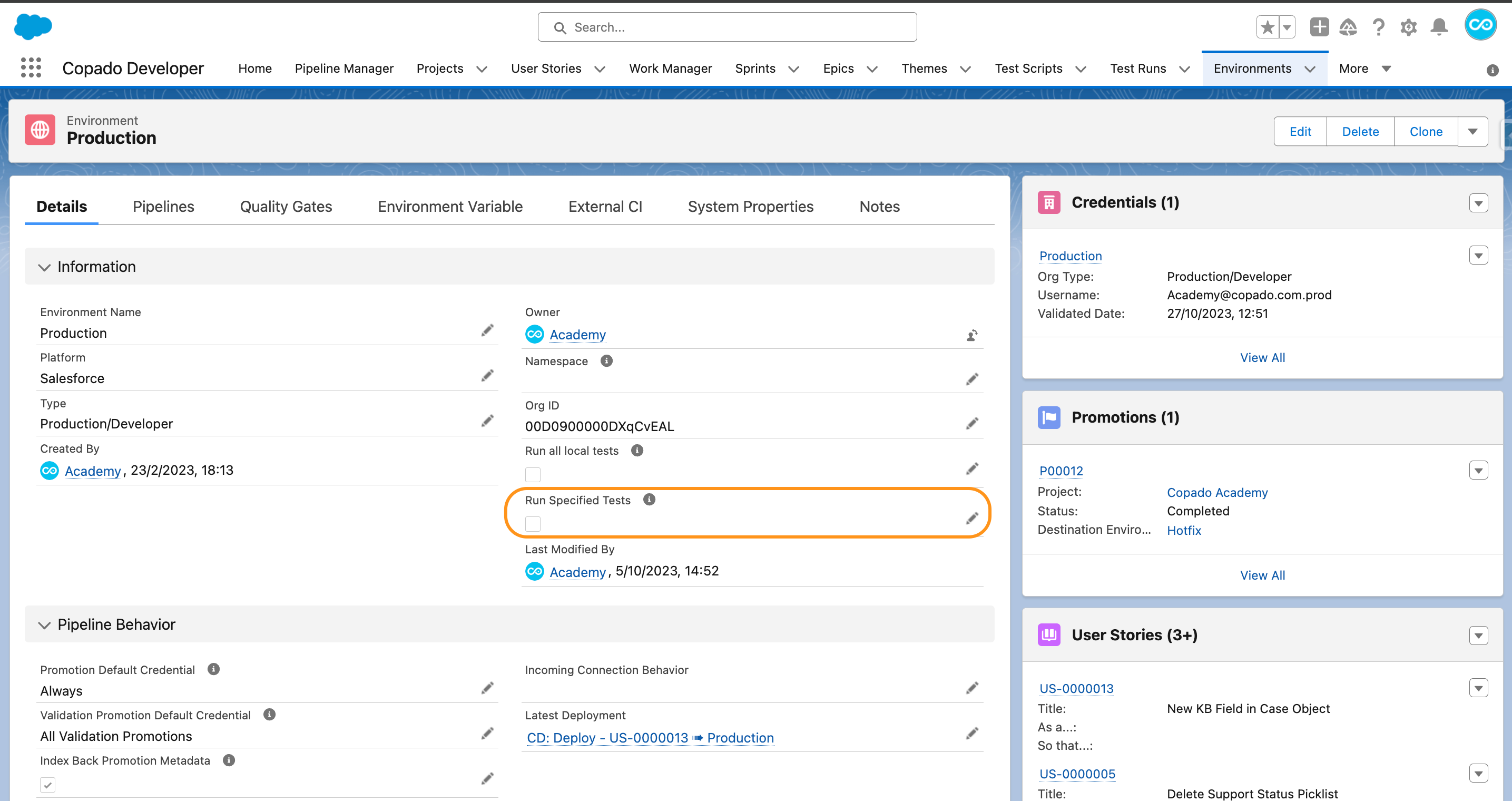This screenshot has width=1512, height=801.
Task: Toggle Index Back Promotion Metadata checkbox
Action: 47,784
